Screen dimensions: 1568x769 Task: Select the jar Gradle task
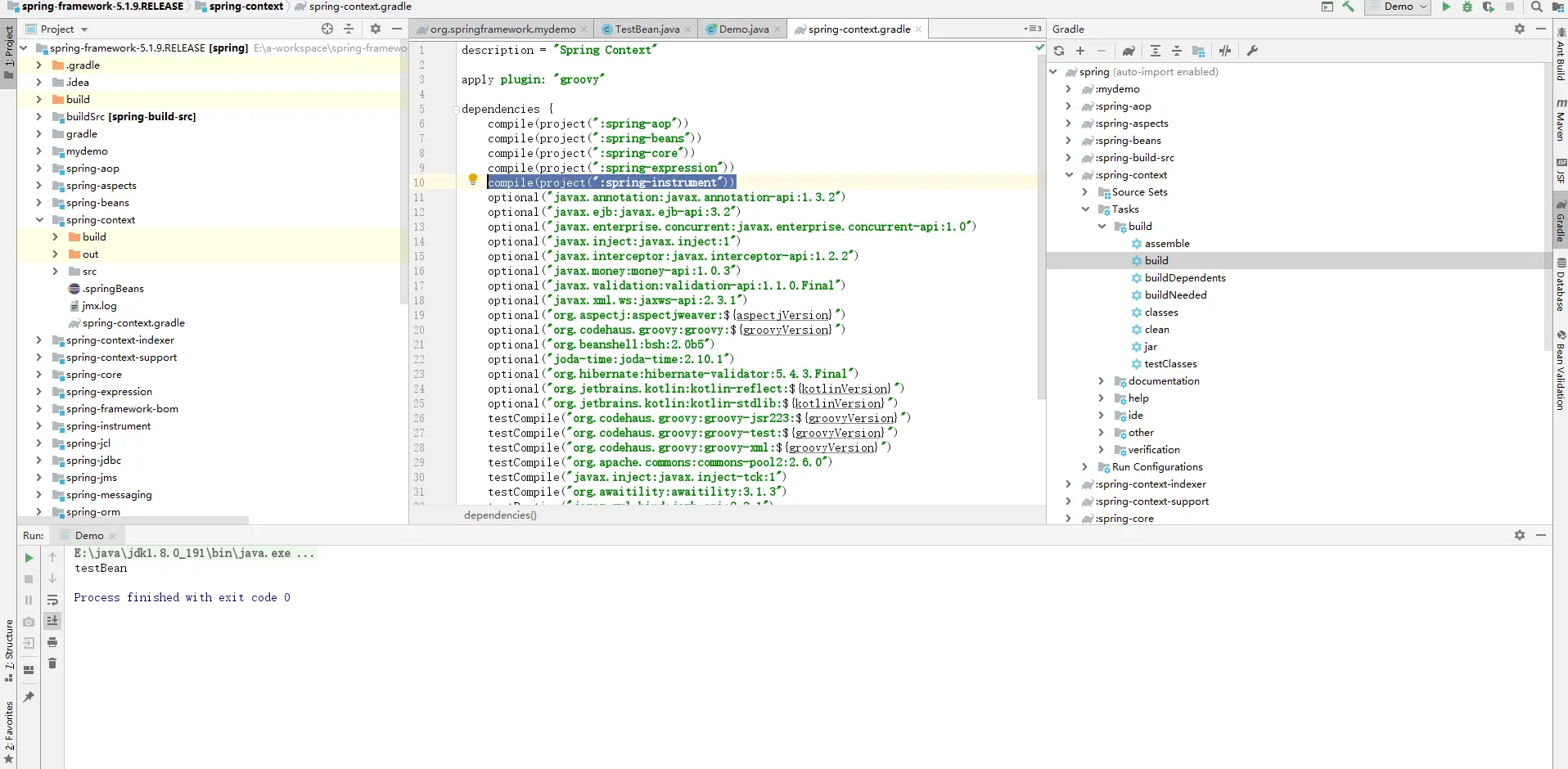(1150, 347)
